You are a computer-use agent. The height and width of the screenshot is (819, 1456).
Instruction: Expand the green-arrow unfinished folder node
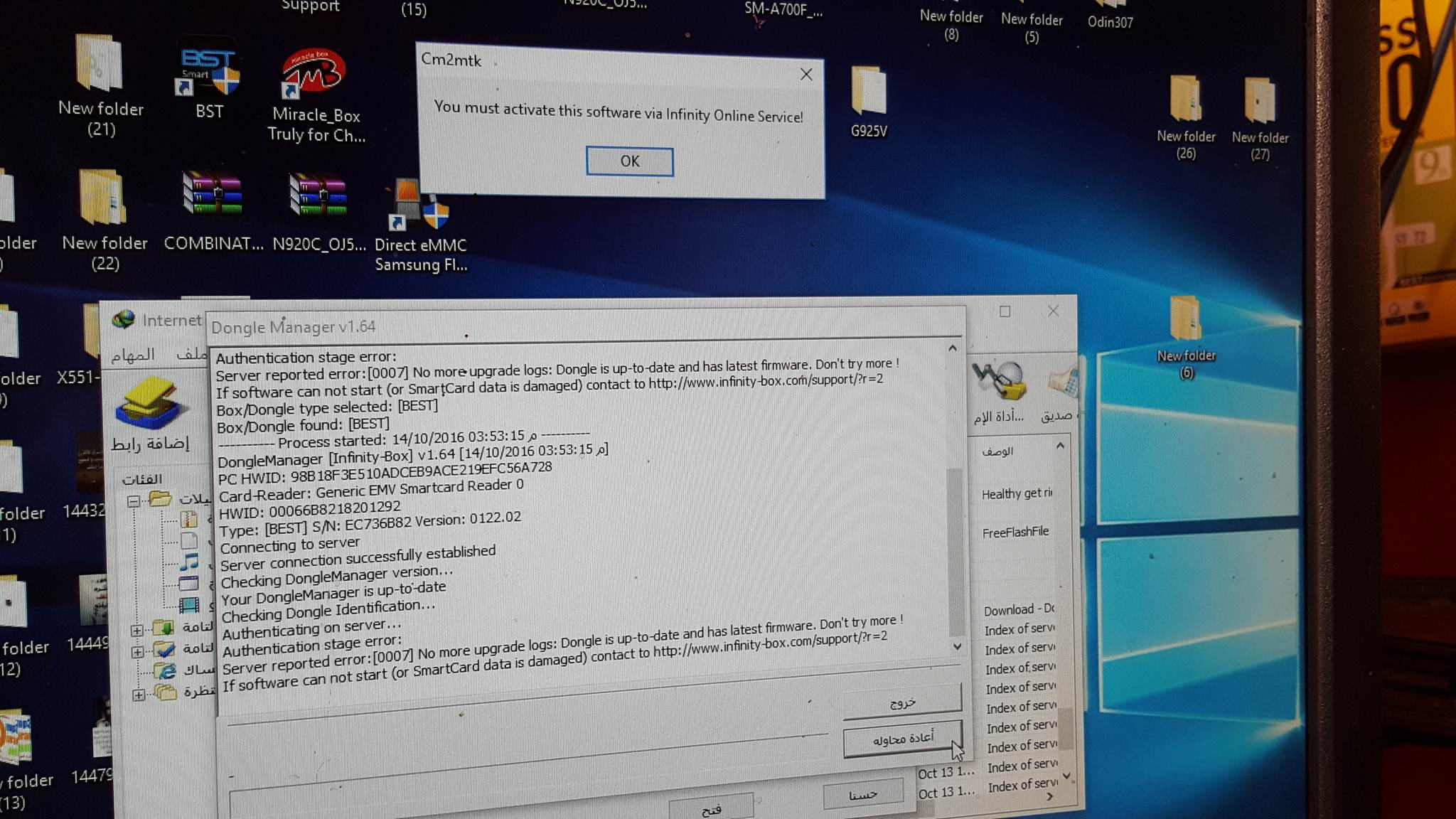point(137,630)
